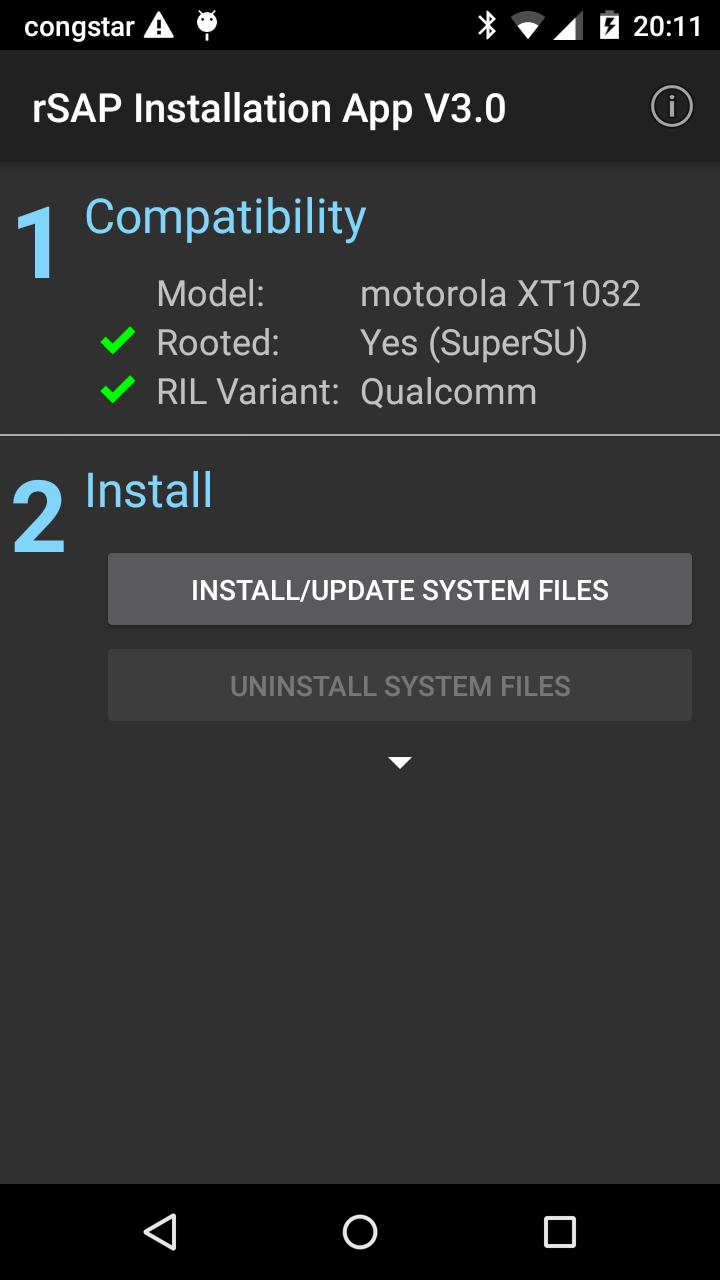Tap the Bluetooth status bar icon
The height and width of the screenshot is (1280, 720).
pyautogui.click(x=487, y=25)
